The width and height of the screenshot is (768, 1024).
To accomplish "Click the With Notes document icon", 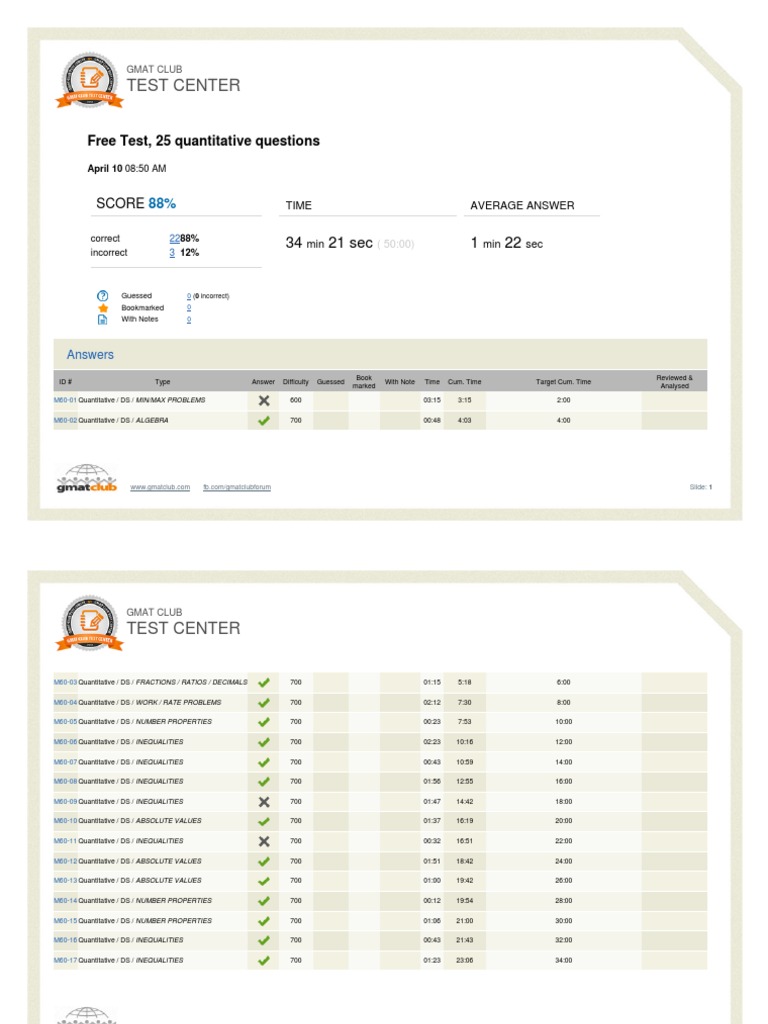I will [x=103, y=319].
